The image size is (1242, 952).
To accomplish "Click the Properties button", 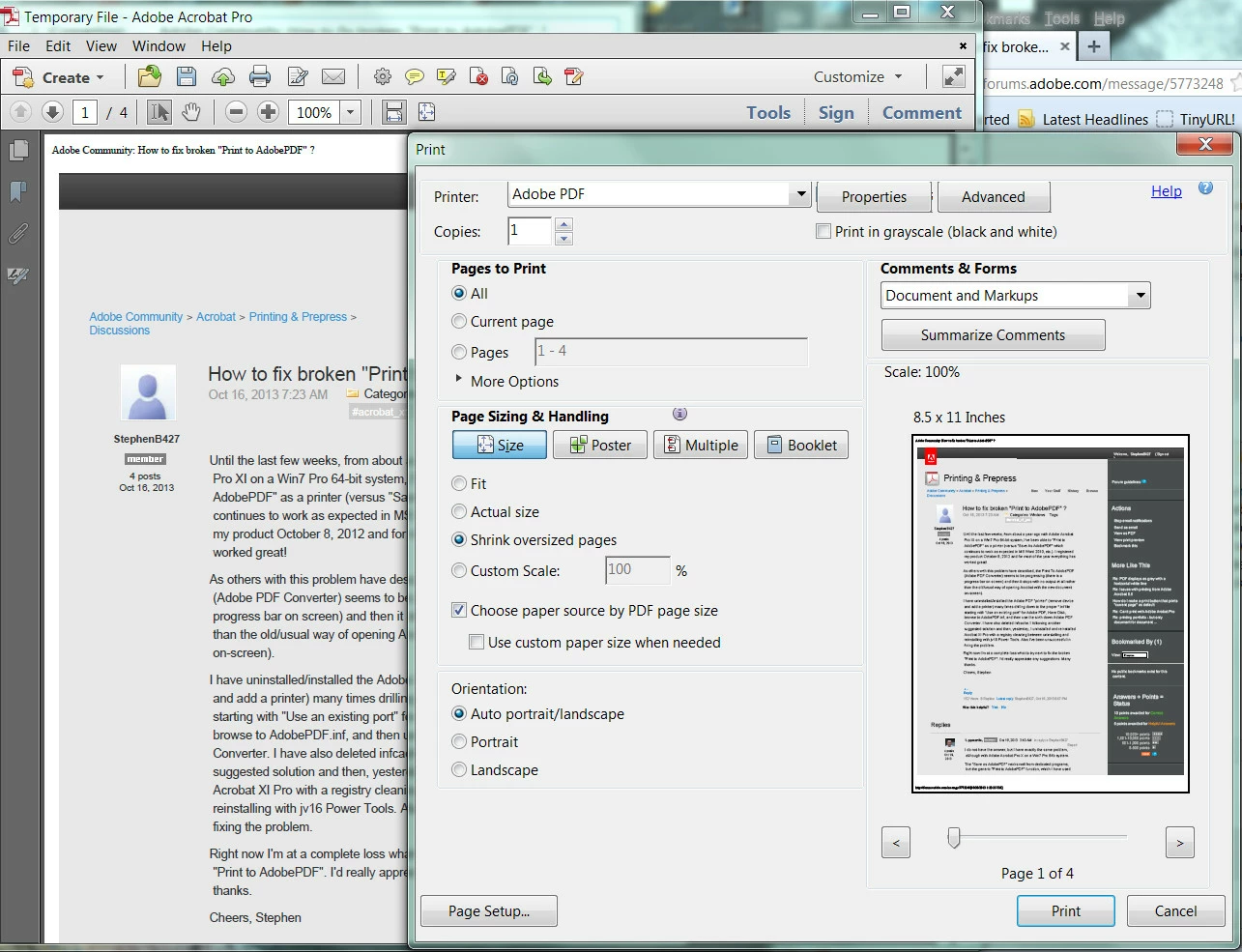I will (x=874, y=196).
